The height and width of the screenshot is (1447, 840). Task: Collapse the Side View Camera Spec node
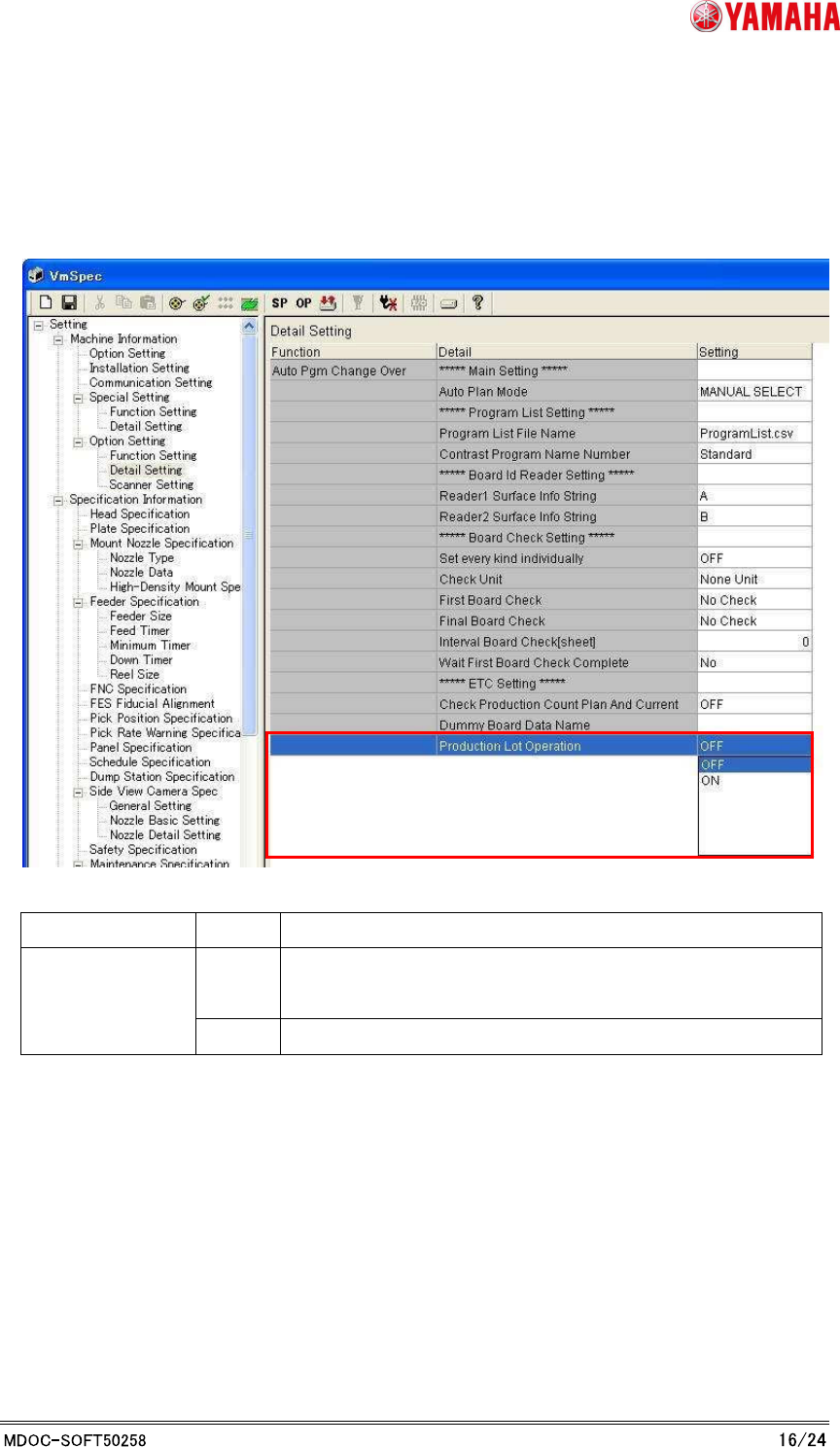79,792
